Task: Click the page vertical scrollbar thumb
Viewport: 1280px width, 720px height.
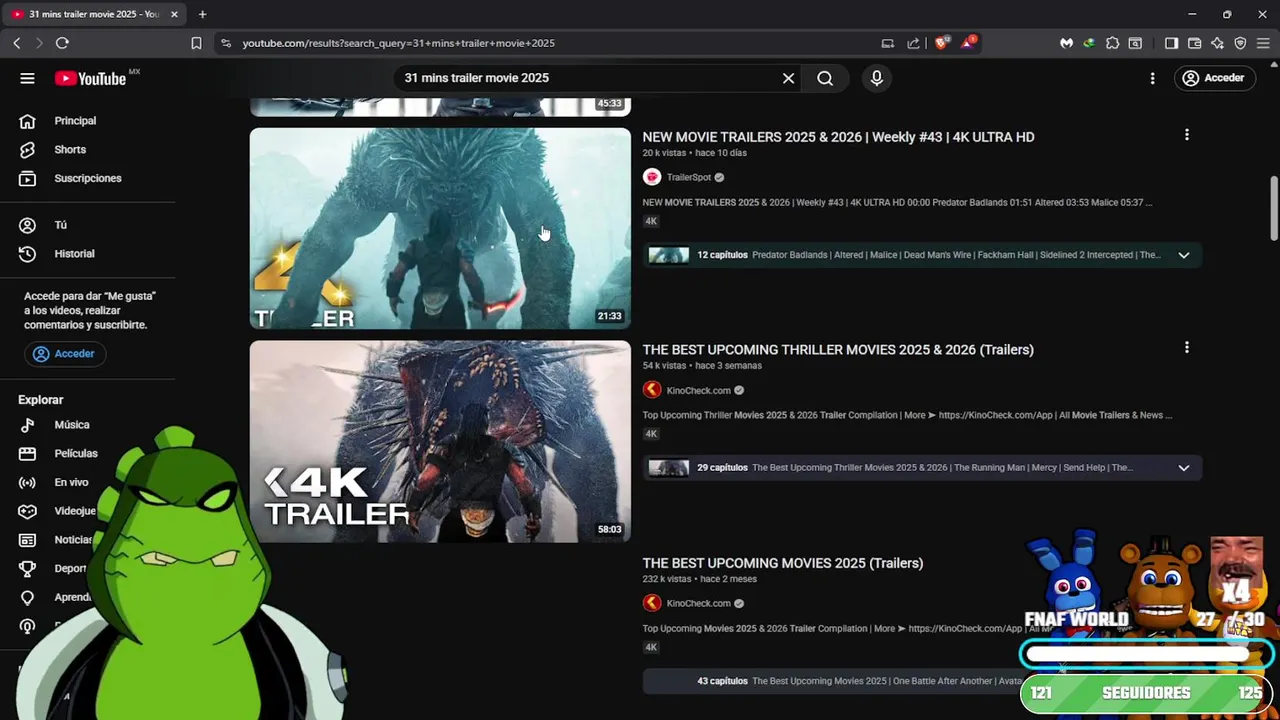Action: coord(1274,208)
